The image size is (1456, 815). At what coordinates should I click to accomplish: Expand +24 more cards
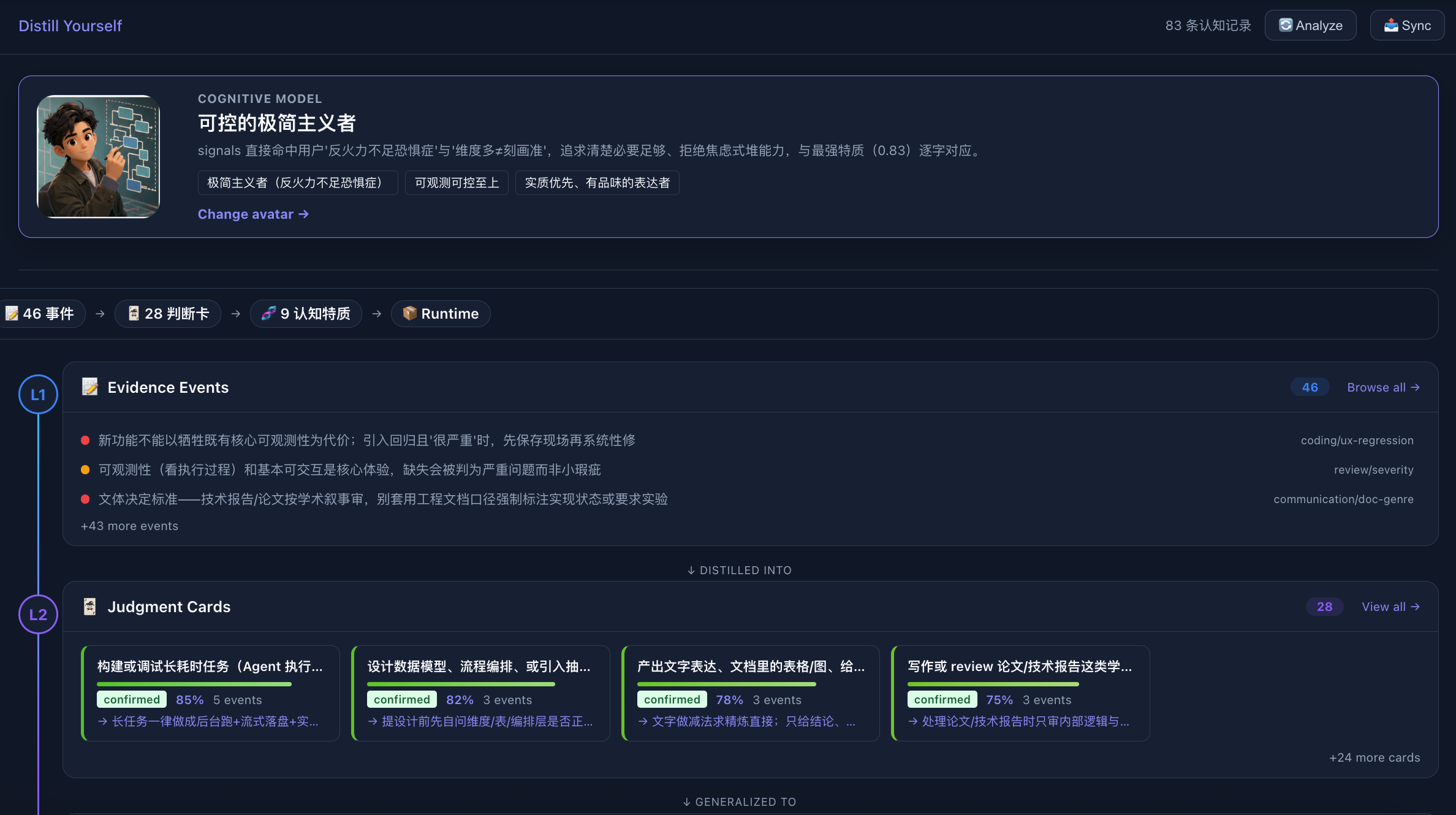click(1374, 757)
